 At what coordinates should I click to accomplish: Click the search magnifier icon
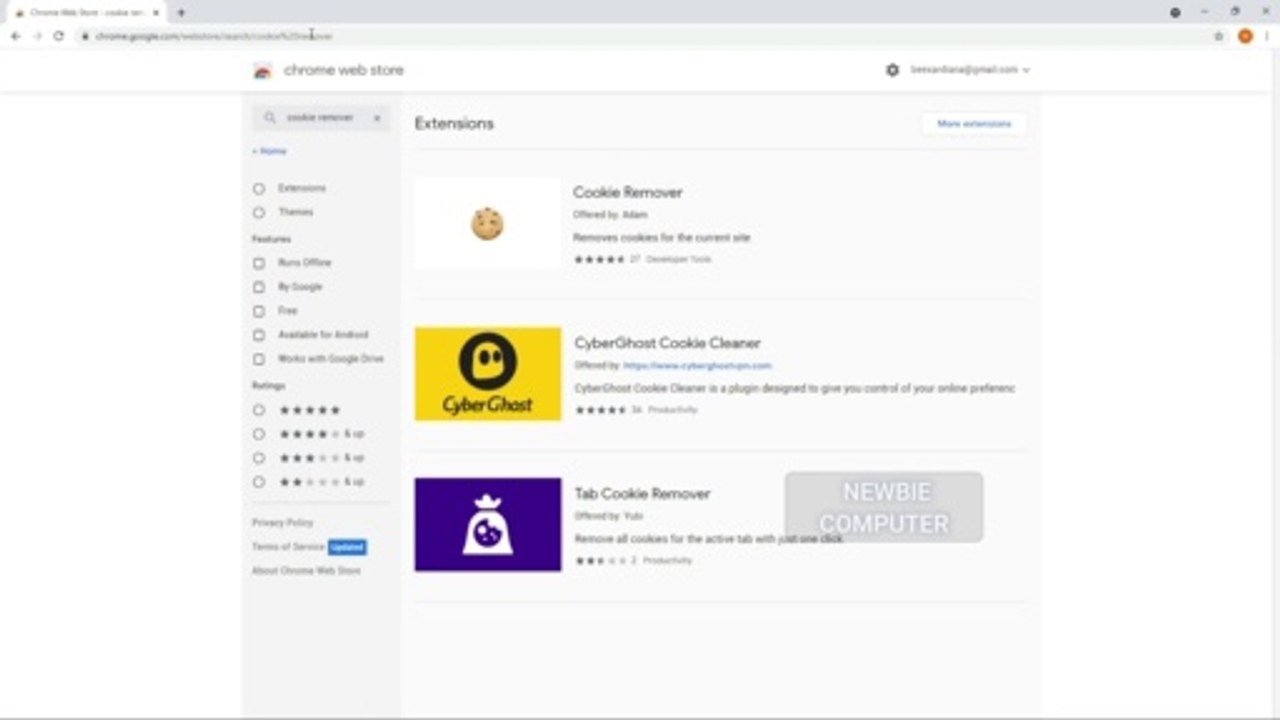[x=269, y=118]
